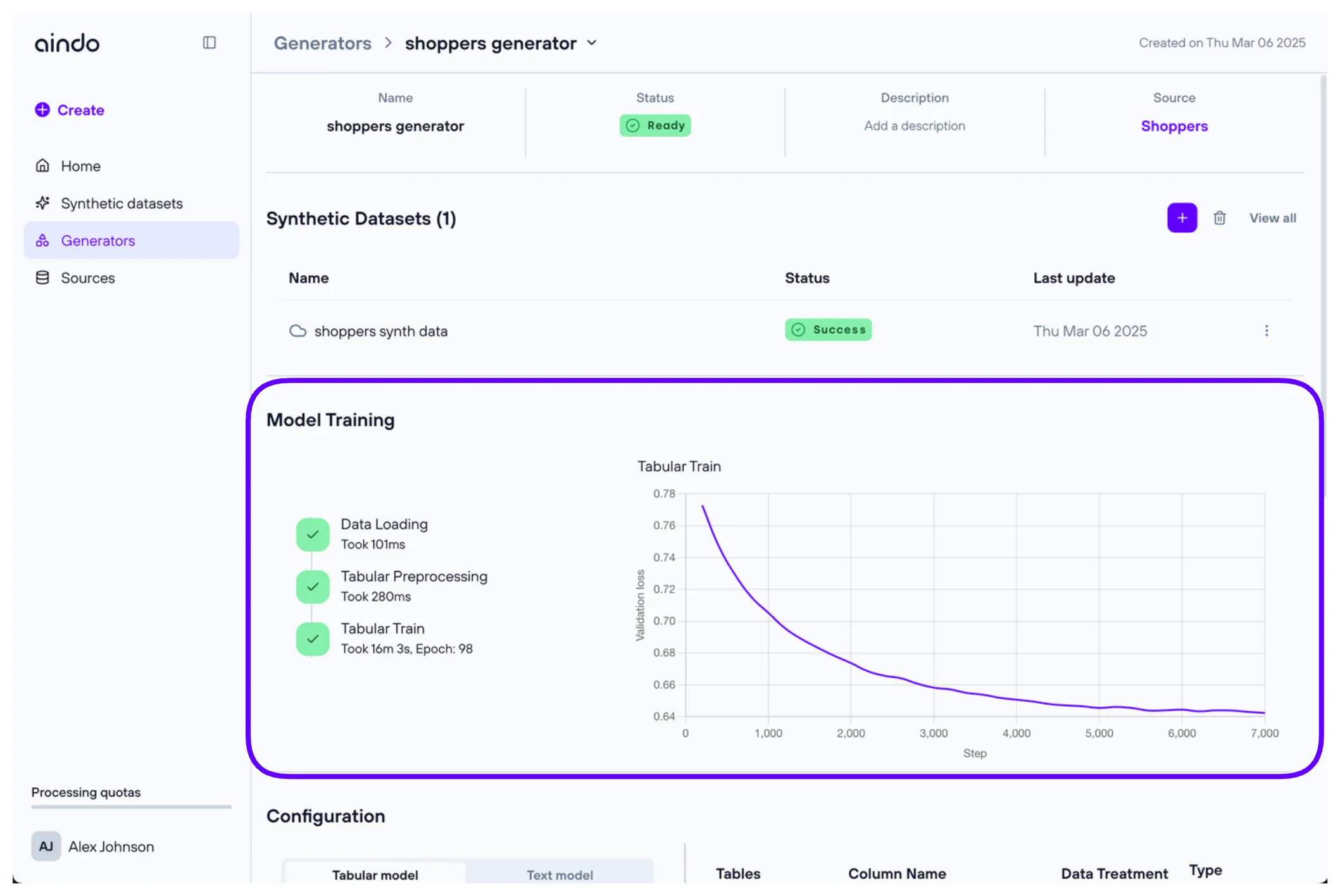This screenshot has height=896, width=1340.
Task: Click the Data Loading green checkmark
Action: [x=313, y=534]
